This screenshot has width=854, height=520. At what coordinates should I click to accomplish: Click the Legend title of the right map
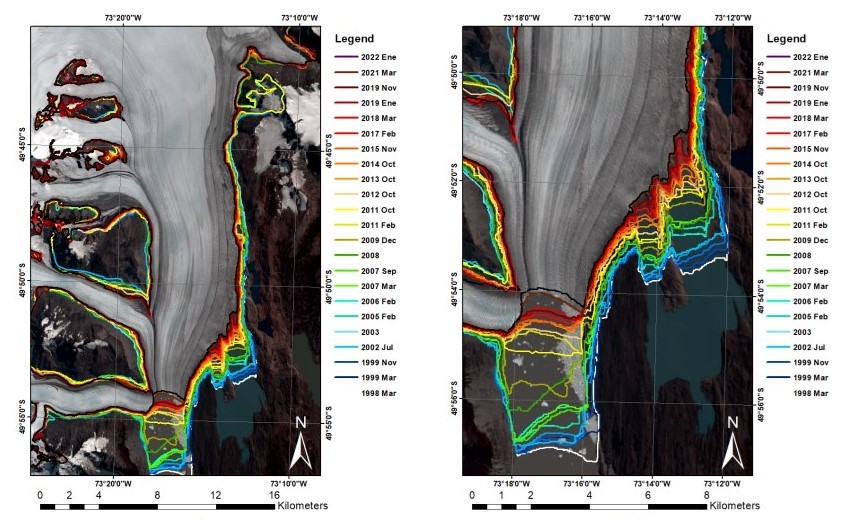tap(785, 39)
